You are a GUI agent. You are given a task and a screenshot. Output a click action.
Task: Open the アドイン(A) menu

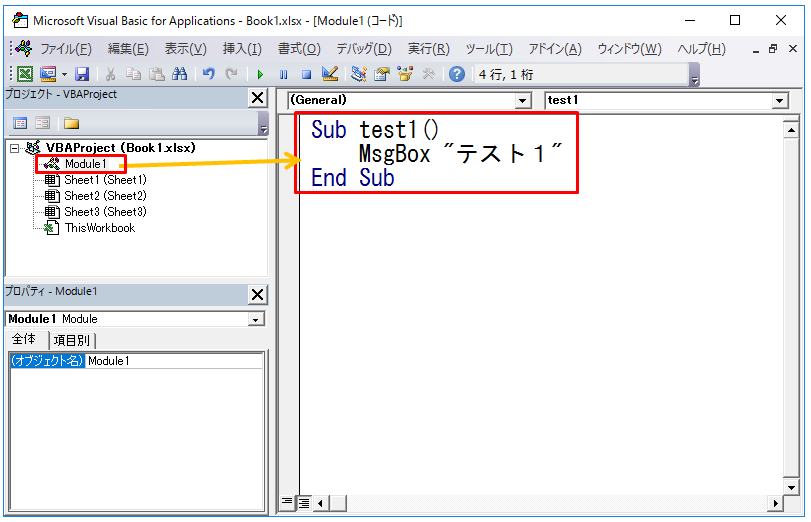tap(555, 49)
